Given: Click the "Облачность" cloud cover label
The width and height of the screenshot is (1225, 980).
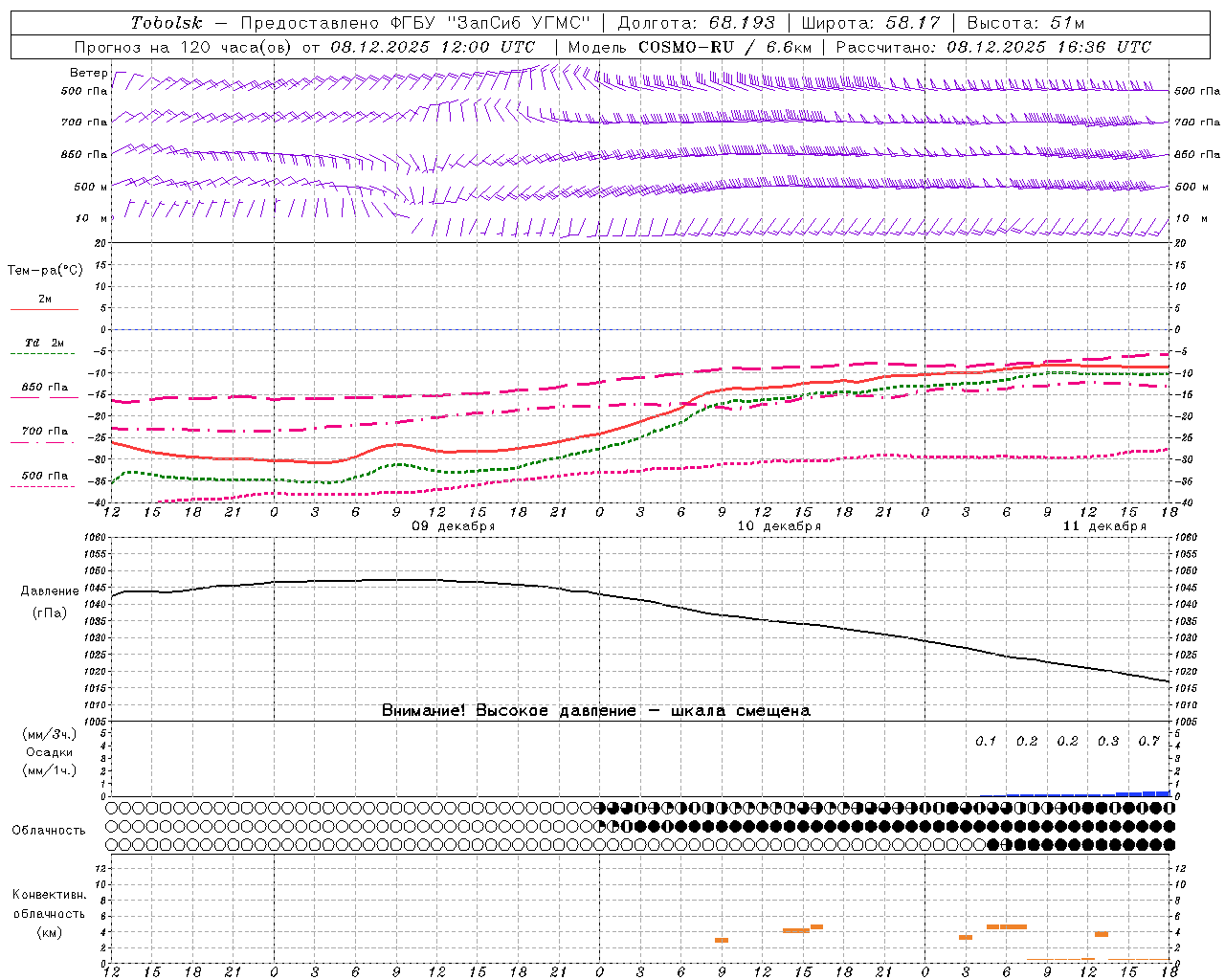Looking at the screenshot, I should tap(49, 831).
